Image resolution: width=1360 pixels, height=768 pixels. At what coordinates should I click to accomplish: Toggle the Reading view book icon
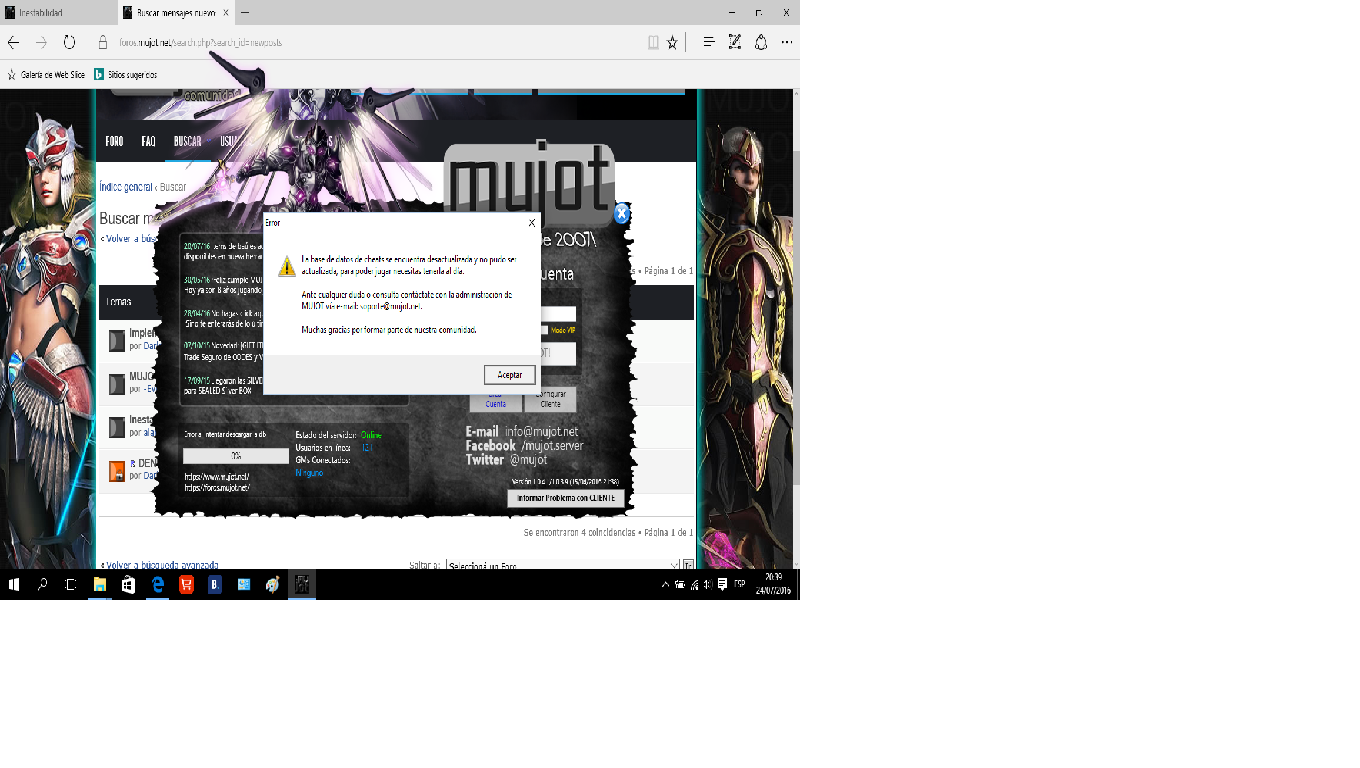[x=653, y=42]
